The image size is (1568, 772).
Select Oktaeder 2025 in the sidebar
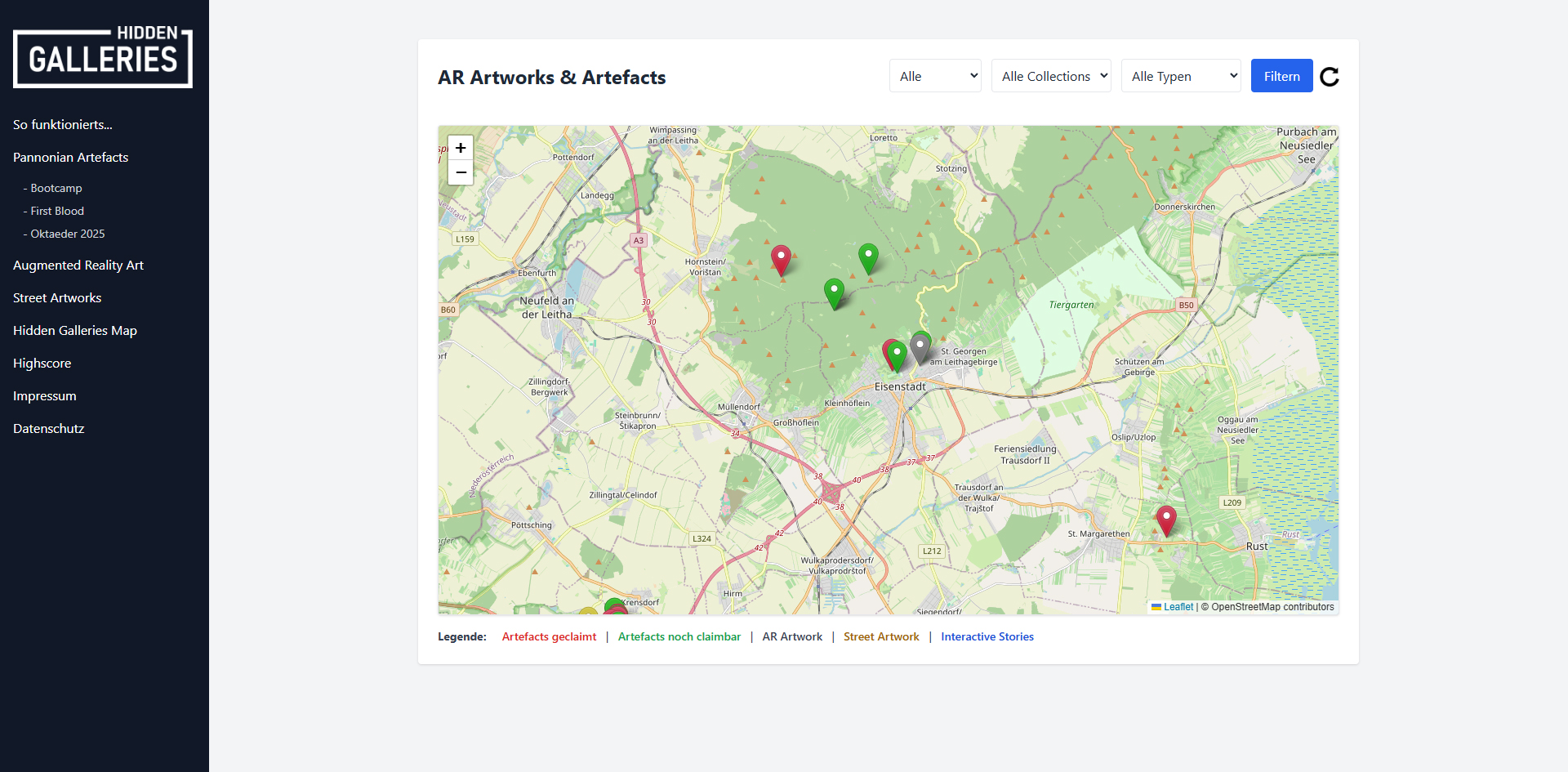pyautogui.click(x=67, y=234)
